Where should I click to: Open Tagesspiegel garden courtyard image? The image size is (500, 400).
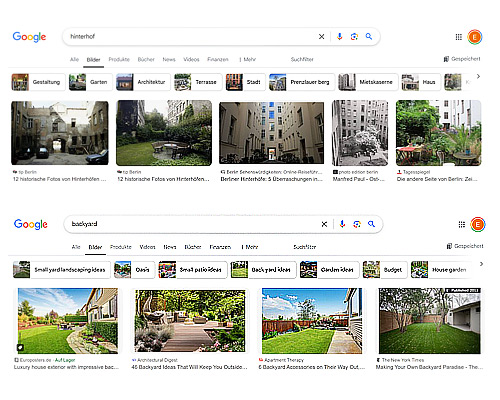click(x=439, y=133)
